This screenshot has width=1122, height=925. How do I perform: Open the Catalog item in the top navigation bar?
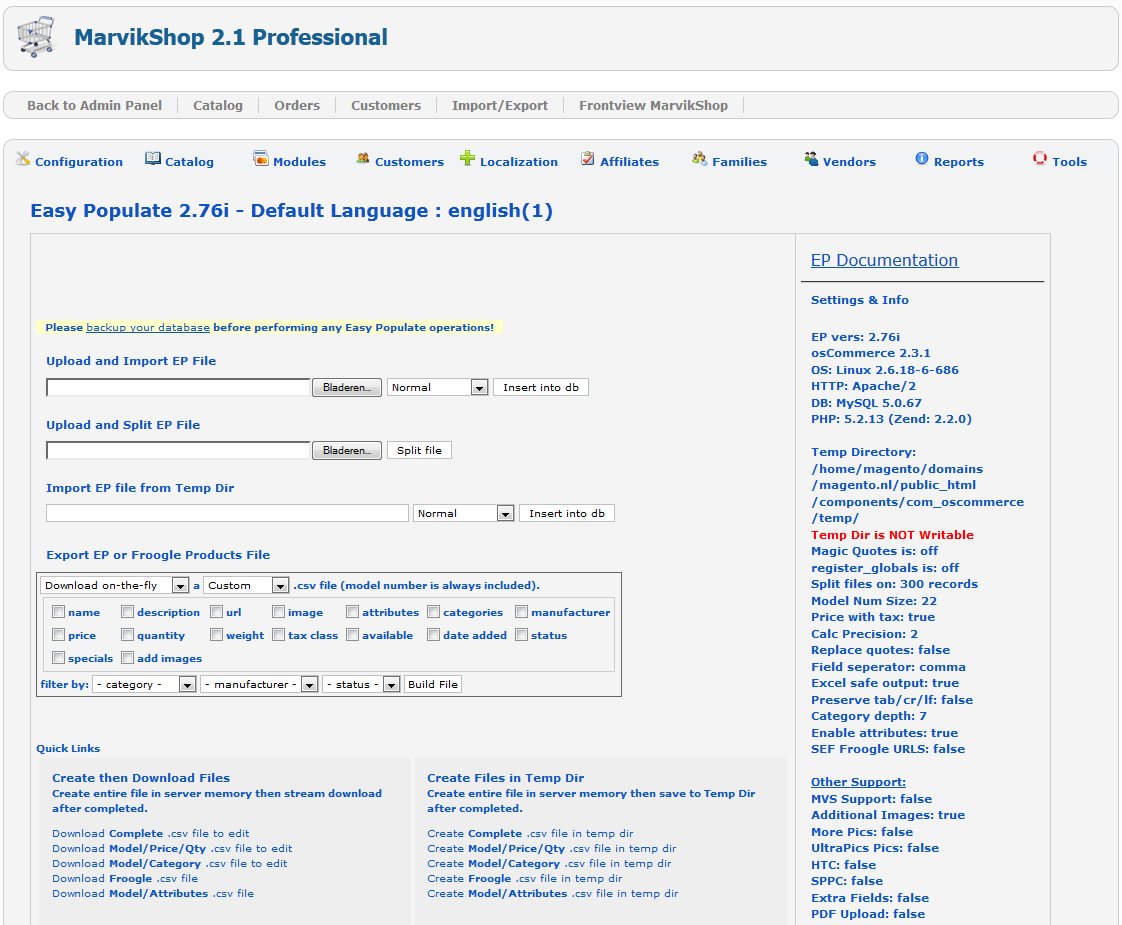pyautogui.click(x=218, y=105)
